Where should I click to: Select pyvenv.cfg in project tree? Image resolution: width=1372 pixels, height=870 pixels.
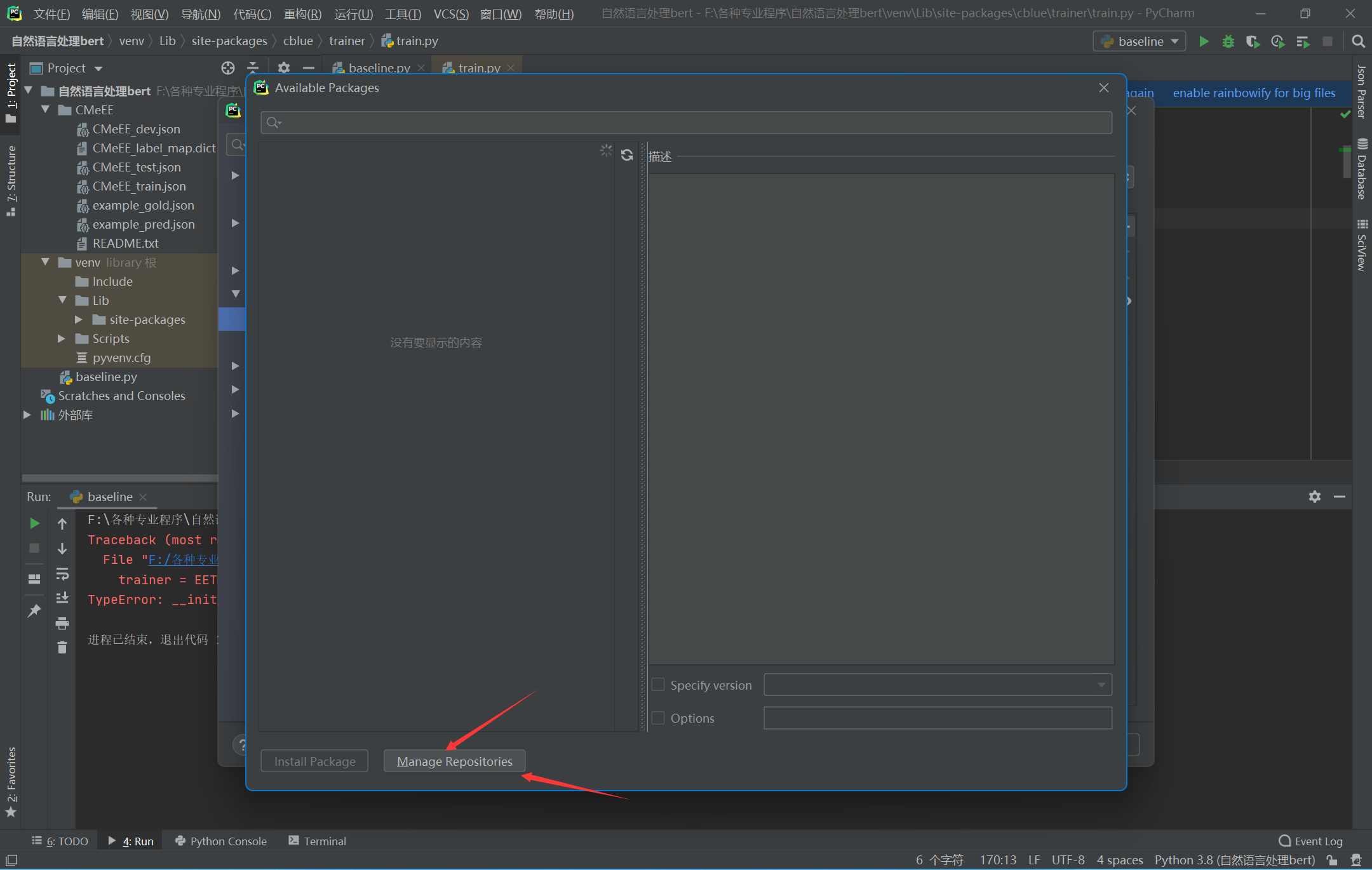121,358
